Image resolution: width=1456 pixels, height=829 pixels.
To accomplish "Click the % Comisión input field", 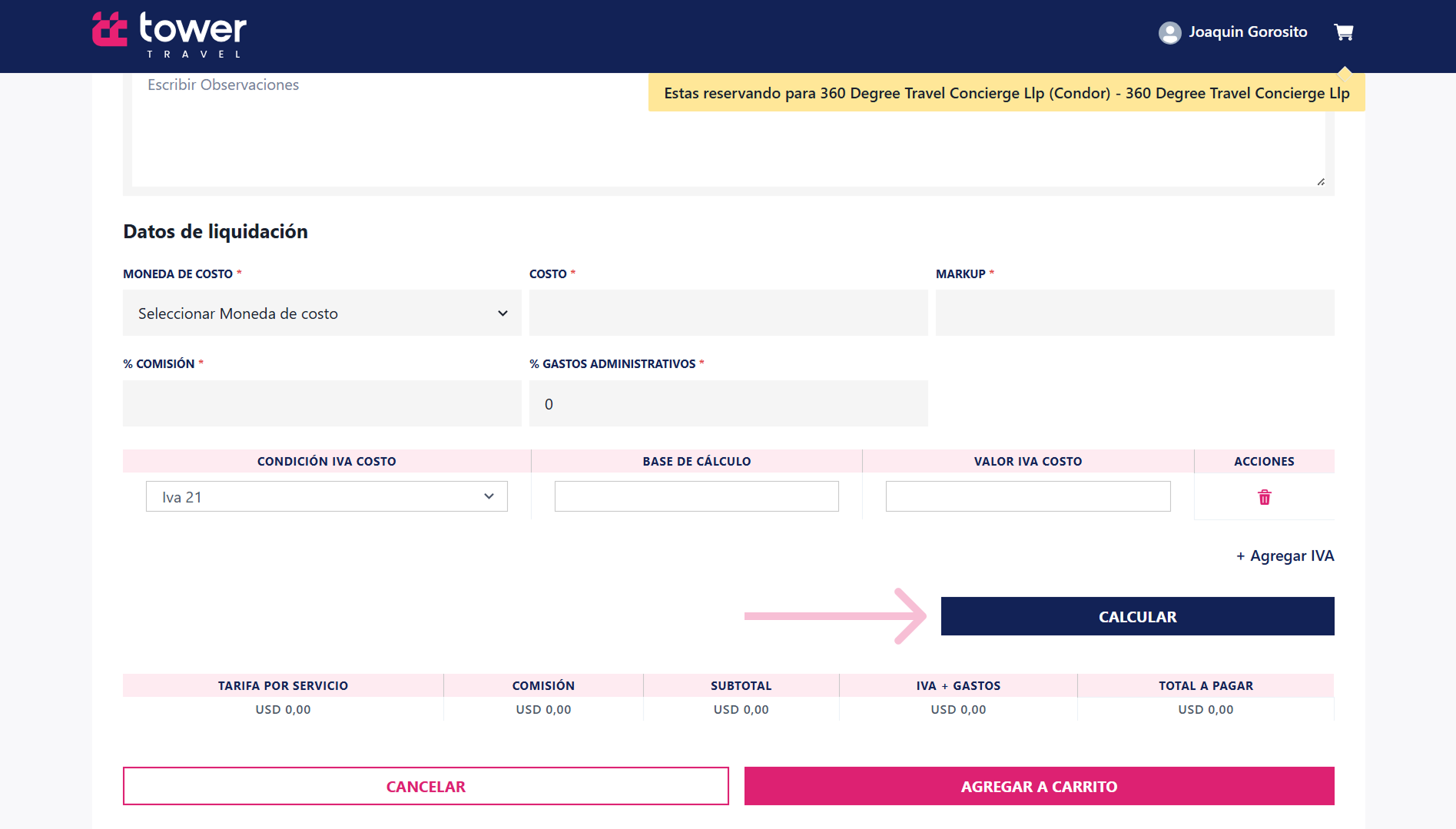I will pos(322,404).
